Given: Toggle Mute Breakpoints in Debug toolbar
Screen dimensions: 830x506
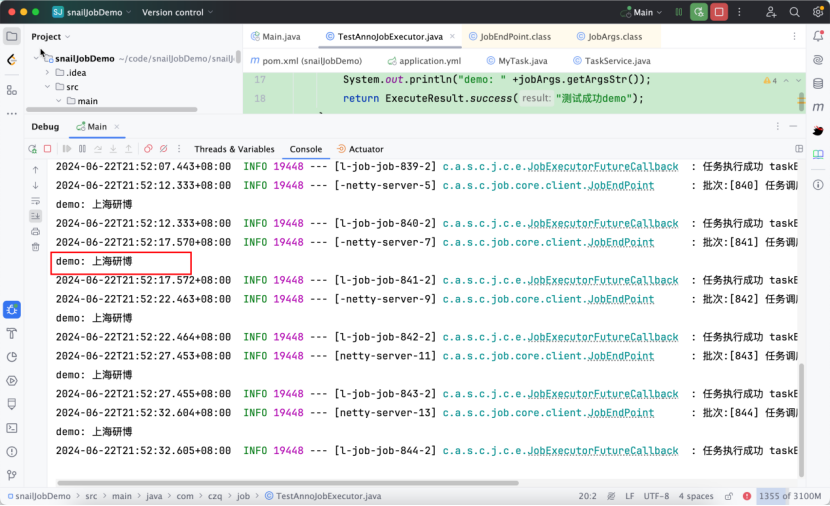Looking at the screenshot, I should tap(164, 149).
